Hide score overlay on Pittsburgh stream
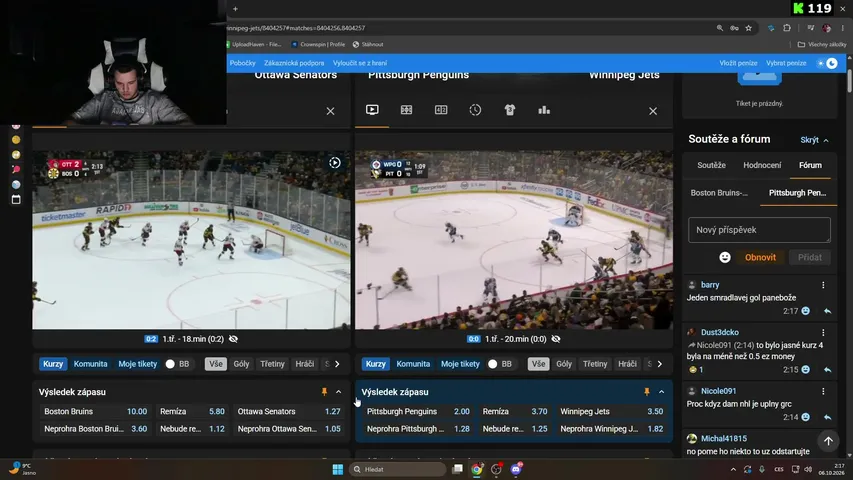853x480 pixels. tap(556, 339)
